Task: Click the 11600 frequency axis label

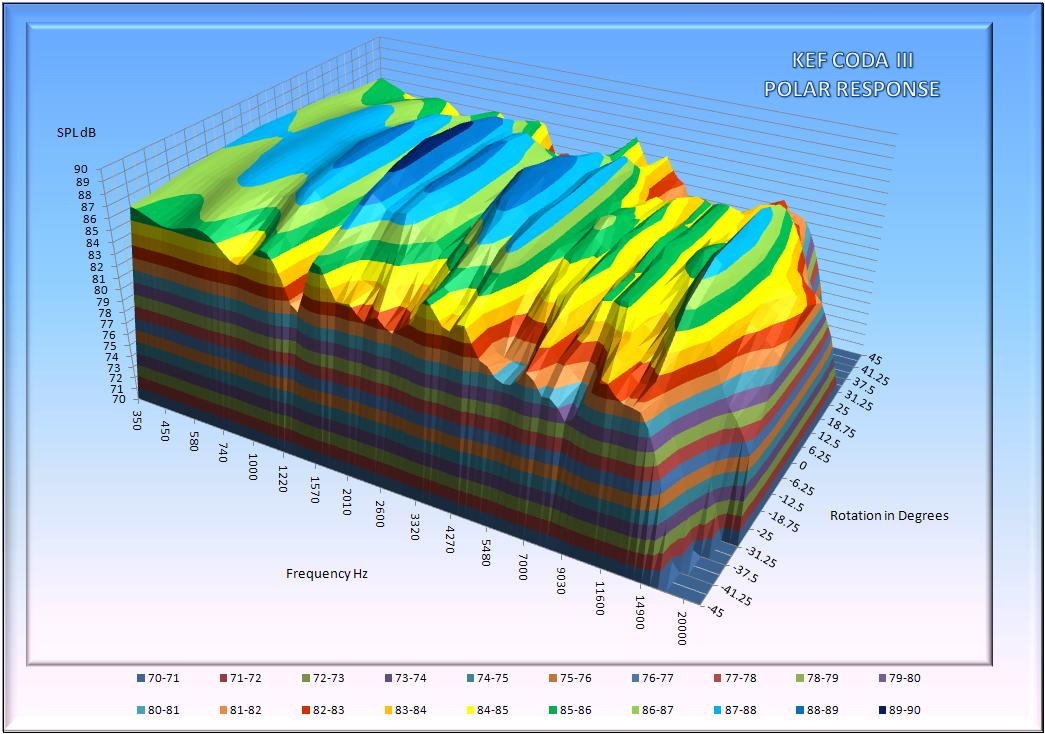Action: [x=599, y=599]
